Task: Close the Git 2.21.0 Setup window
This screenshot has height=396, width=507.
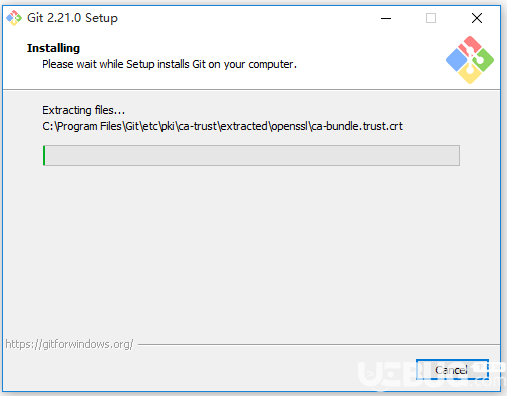Action: coord(477,18)
